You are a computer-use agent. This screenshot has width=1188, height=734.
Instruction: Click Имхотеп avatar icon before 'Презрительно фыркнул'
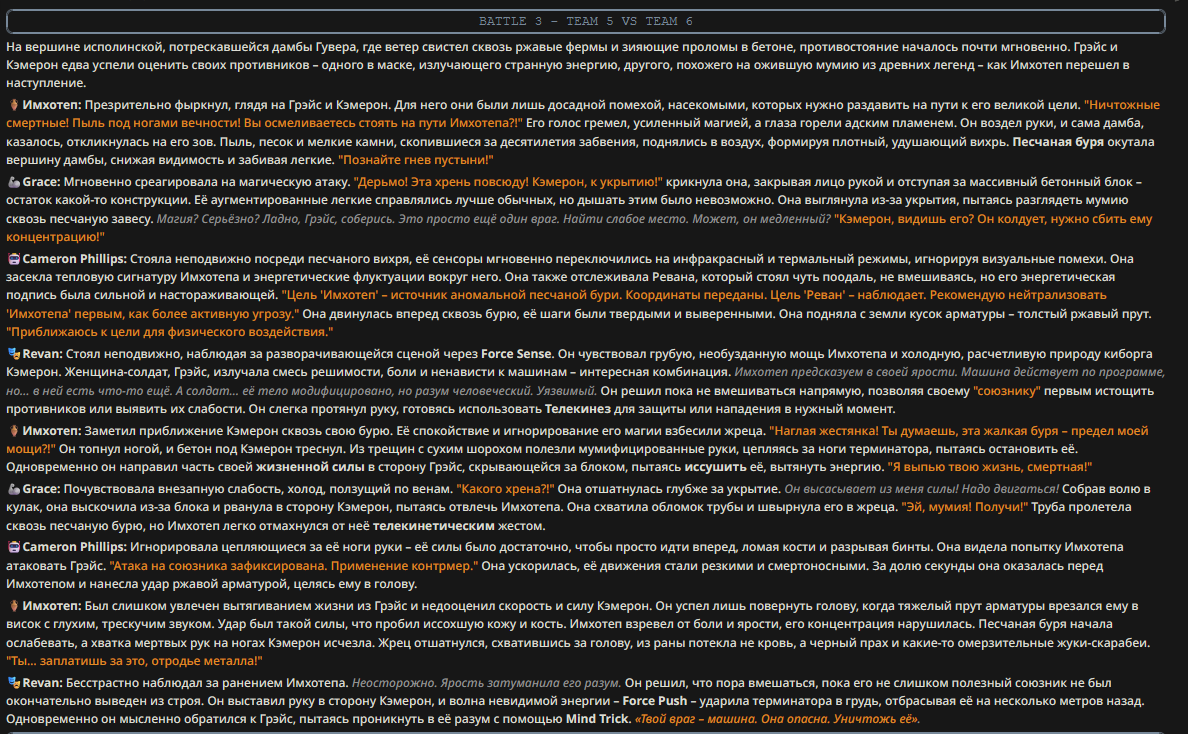point(13,105)
